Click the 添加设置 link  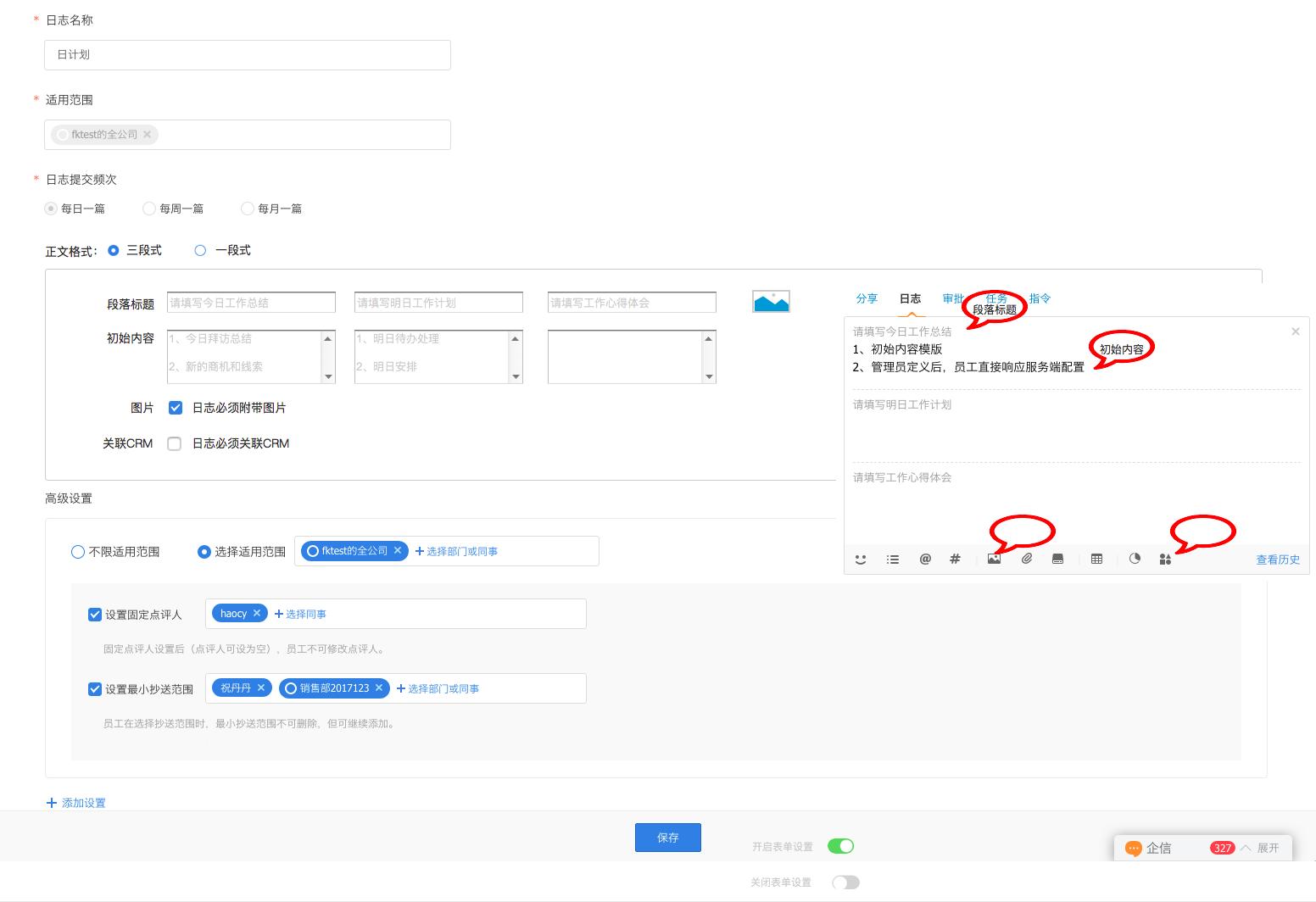[76, 803]
